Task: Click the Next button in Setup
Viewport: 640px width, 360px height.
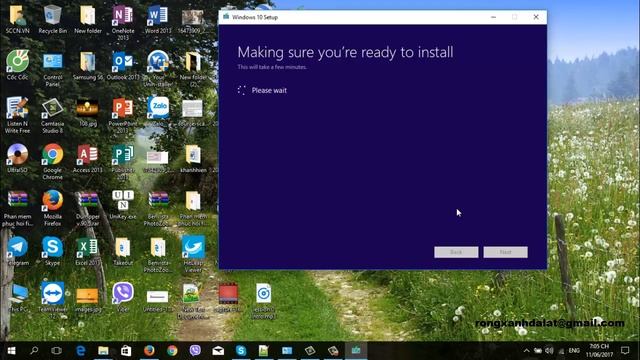Action: [505, 252]
